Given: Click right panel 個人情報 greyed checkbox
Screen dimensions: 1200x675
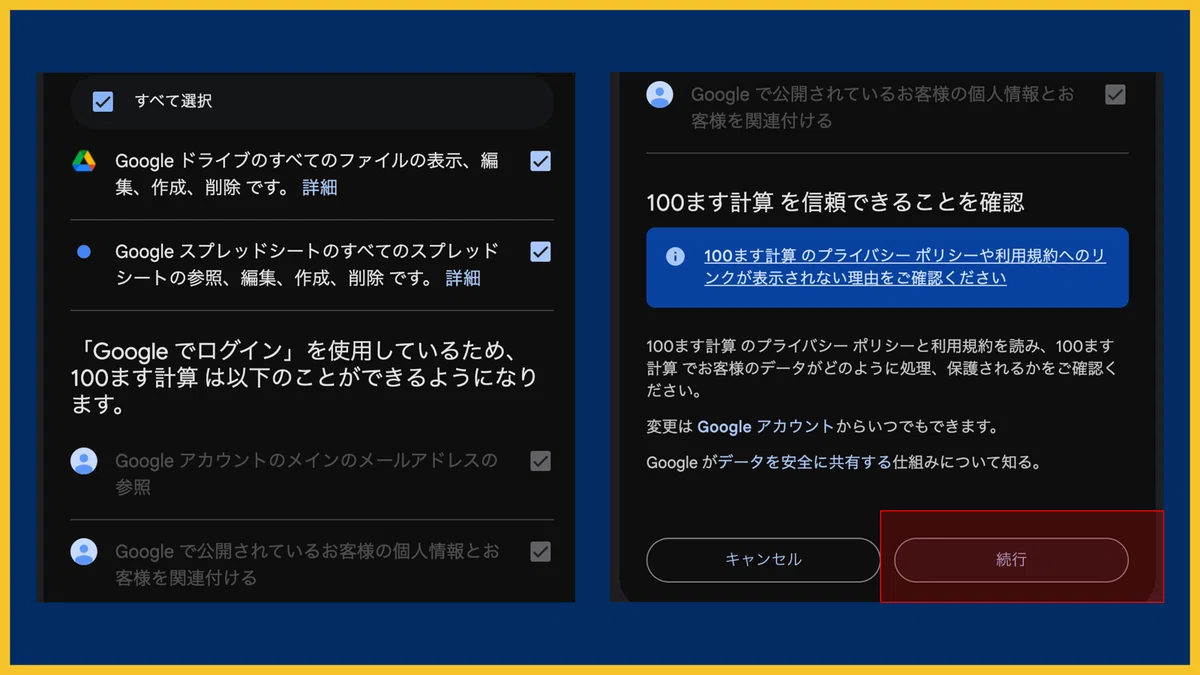Looking at the screenshot, I should click(x=1115, y=95).
